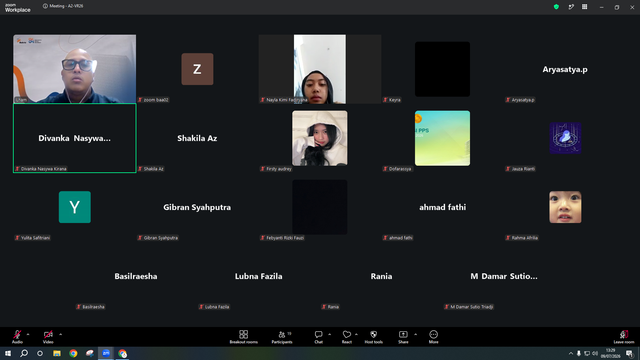Open the Participants panel
The width and height of the screenshot is (640, 360).
pos(282,337)
